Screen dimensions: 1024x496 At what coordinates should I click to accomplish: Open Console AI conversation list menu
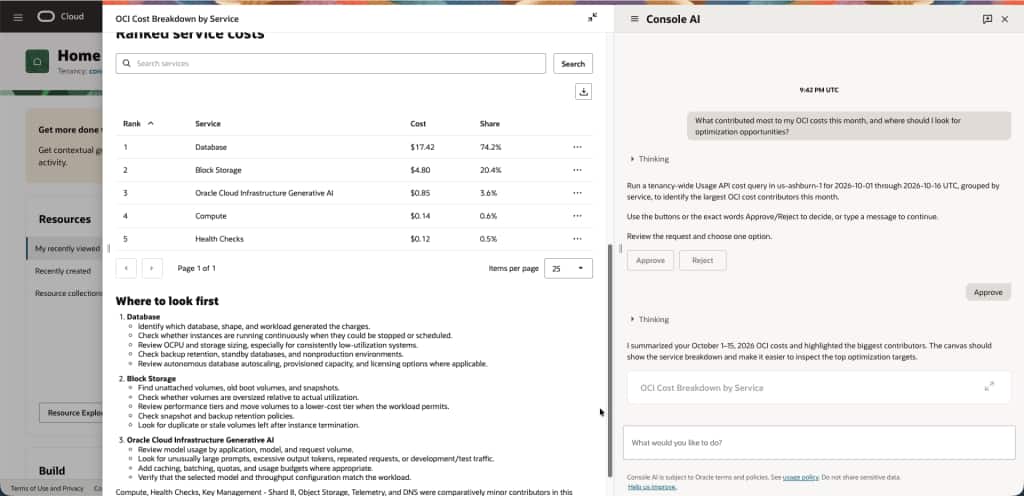[634, 19]
